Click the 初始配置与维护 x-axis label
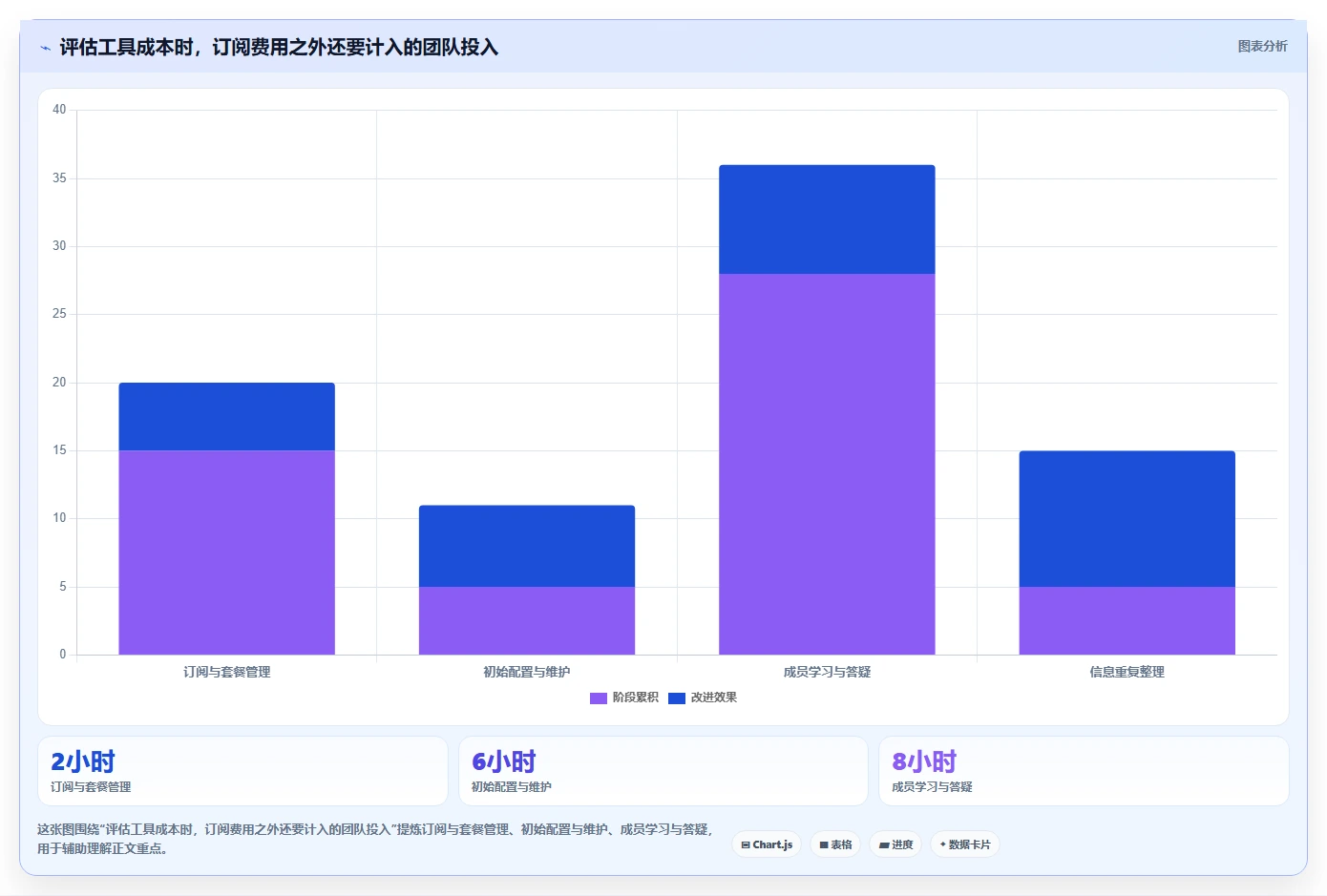Image resolution: width=1327 pixels, height=896 pixels. pos(527,672)
